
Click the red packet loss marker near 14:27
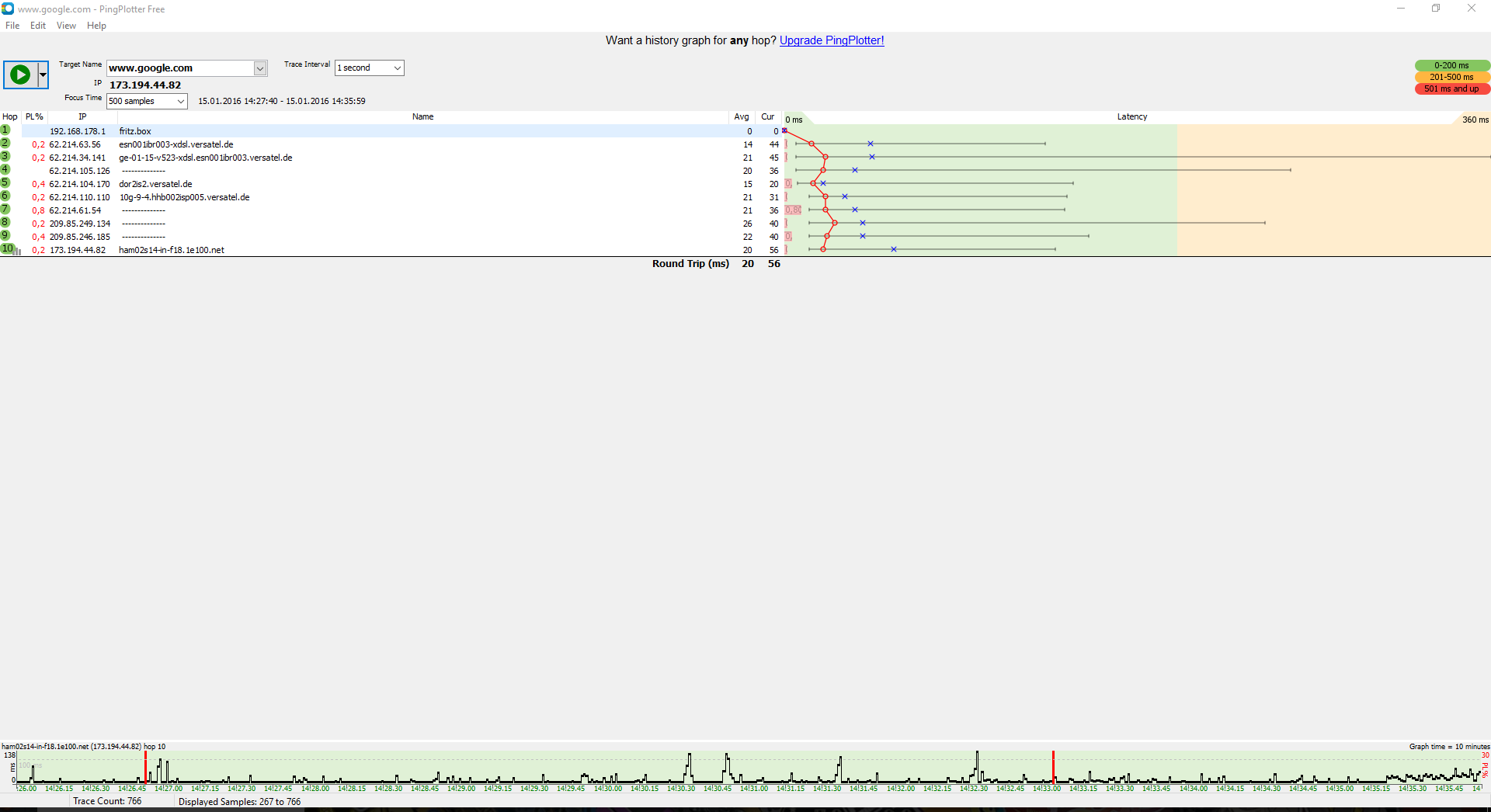[145, 767]
